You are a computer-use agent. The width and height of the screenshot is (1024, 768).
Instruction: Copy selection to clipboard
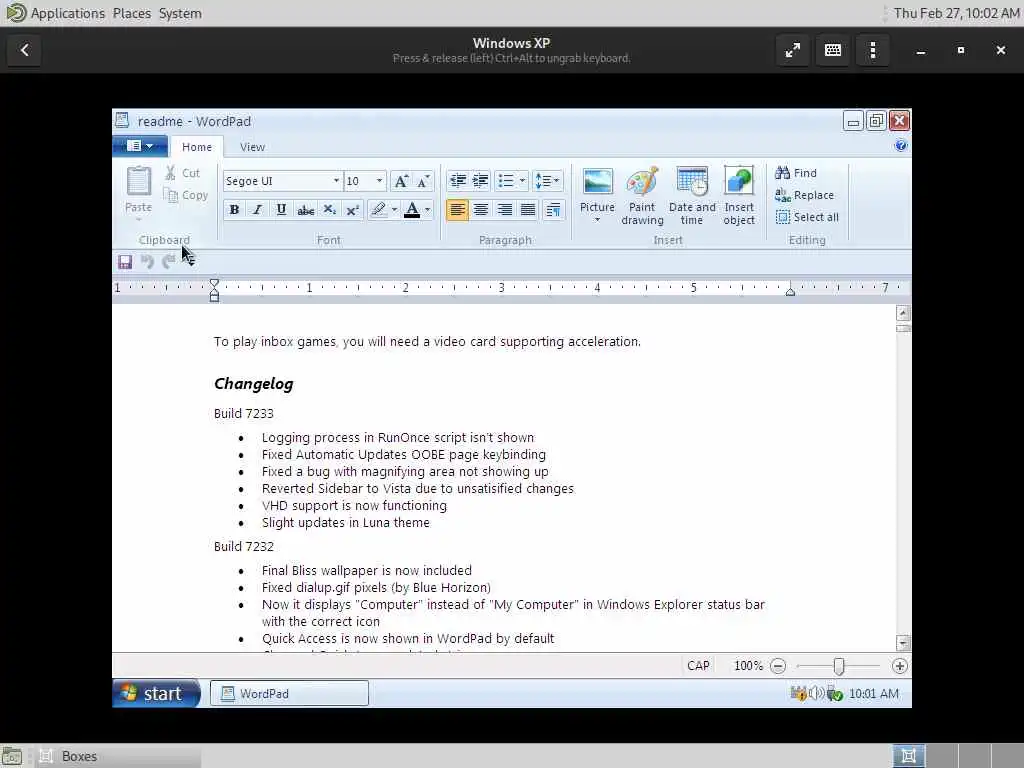185,195
